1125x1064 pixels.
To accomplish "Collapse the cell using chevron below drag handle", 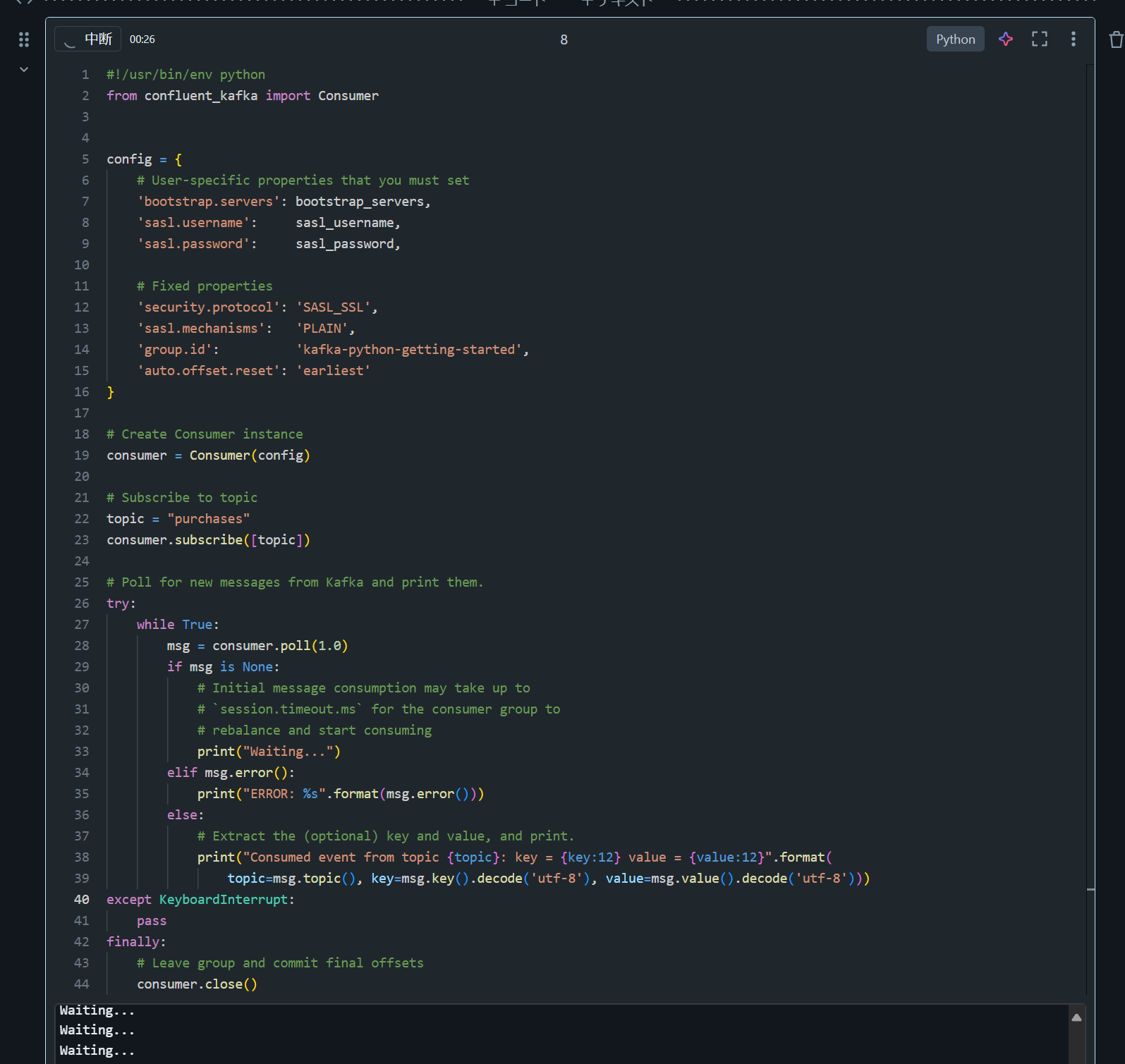I will coord(24,69).
